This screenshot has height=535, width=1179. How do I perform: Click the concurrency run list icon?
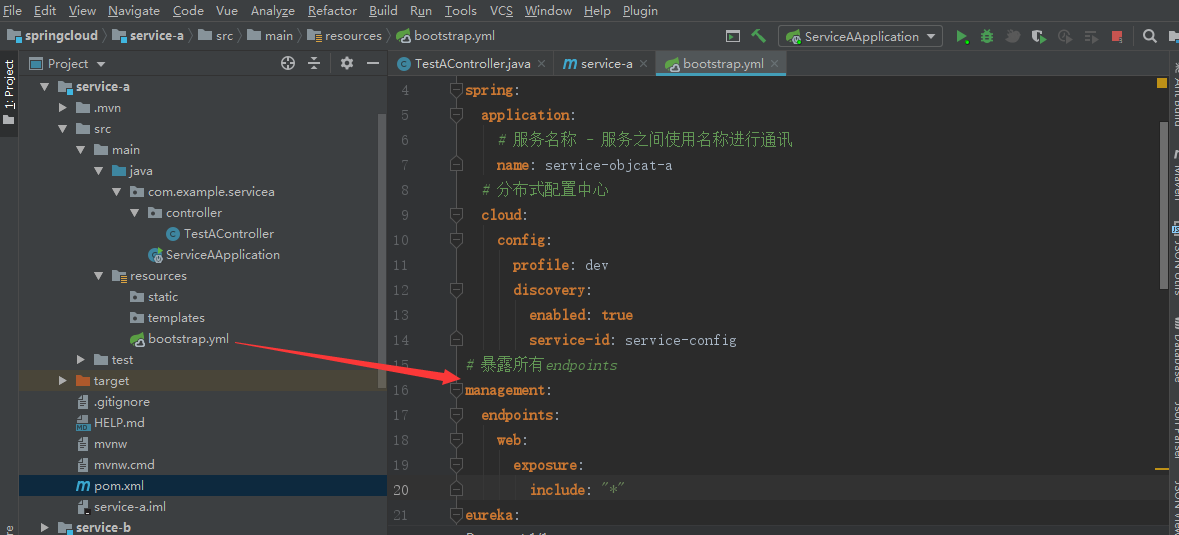[1091, 36]
